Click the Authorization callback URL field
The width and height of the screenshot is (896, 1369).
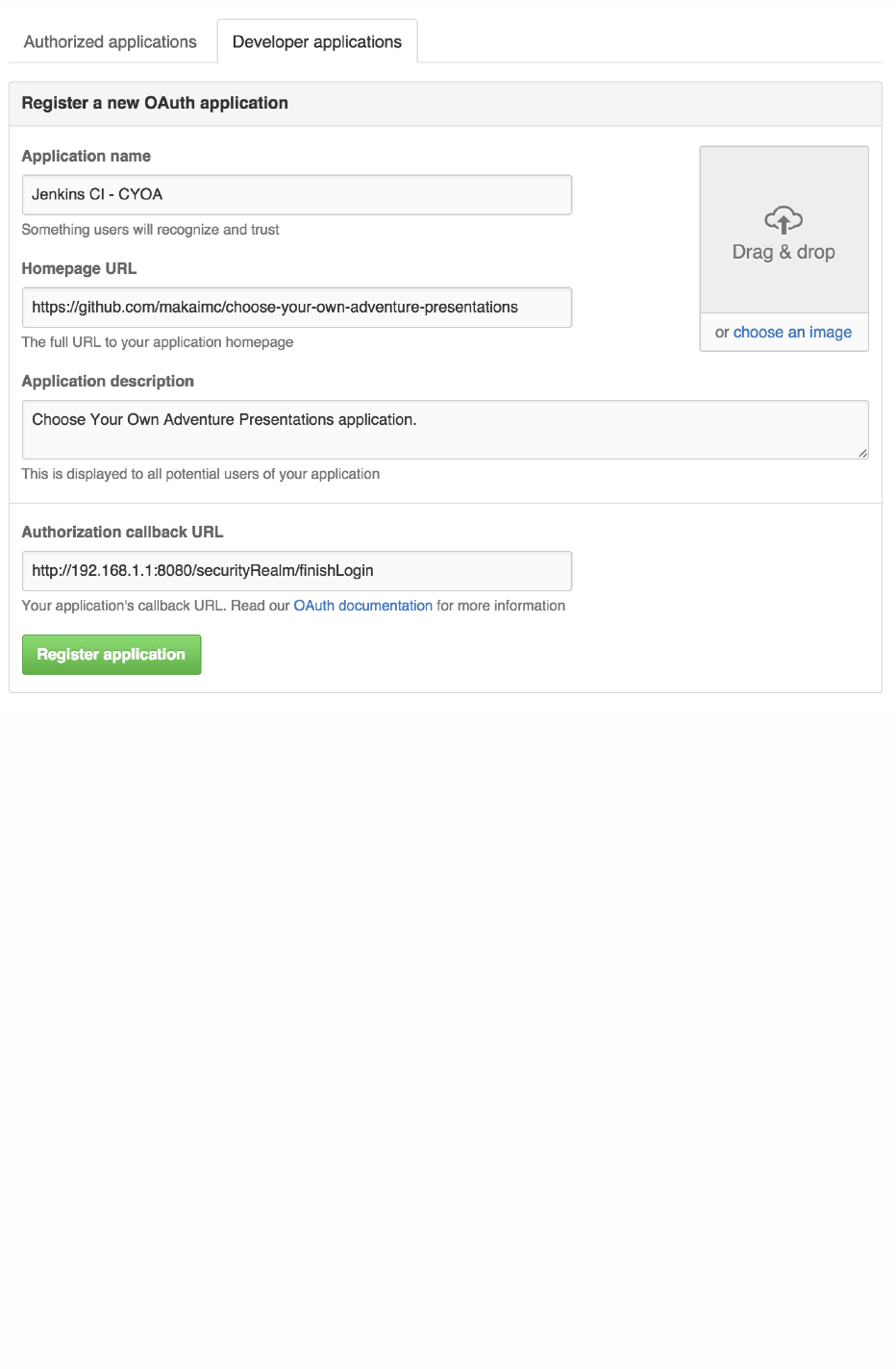[296, 571]
